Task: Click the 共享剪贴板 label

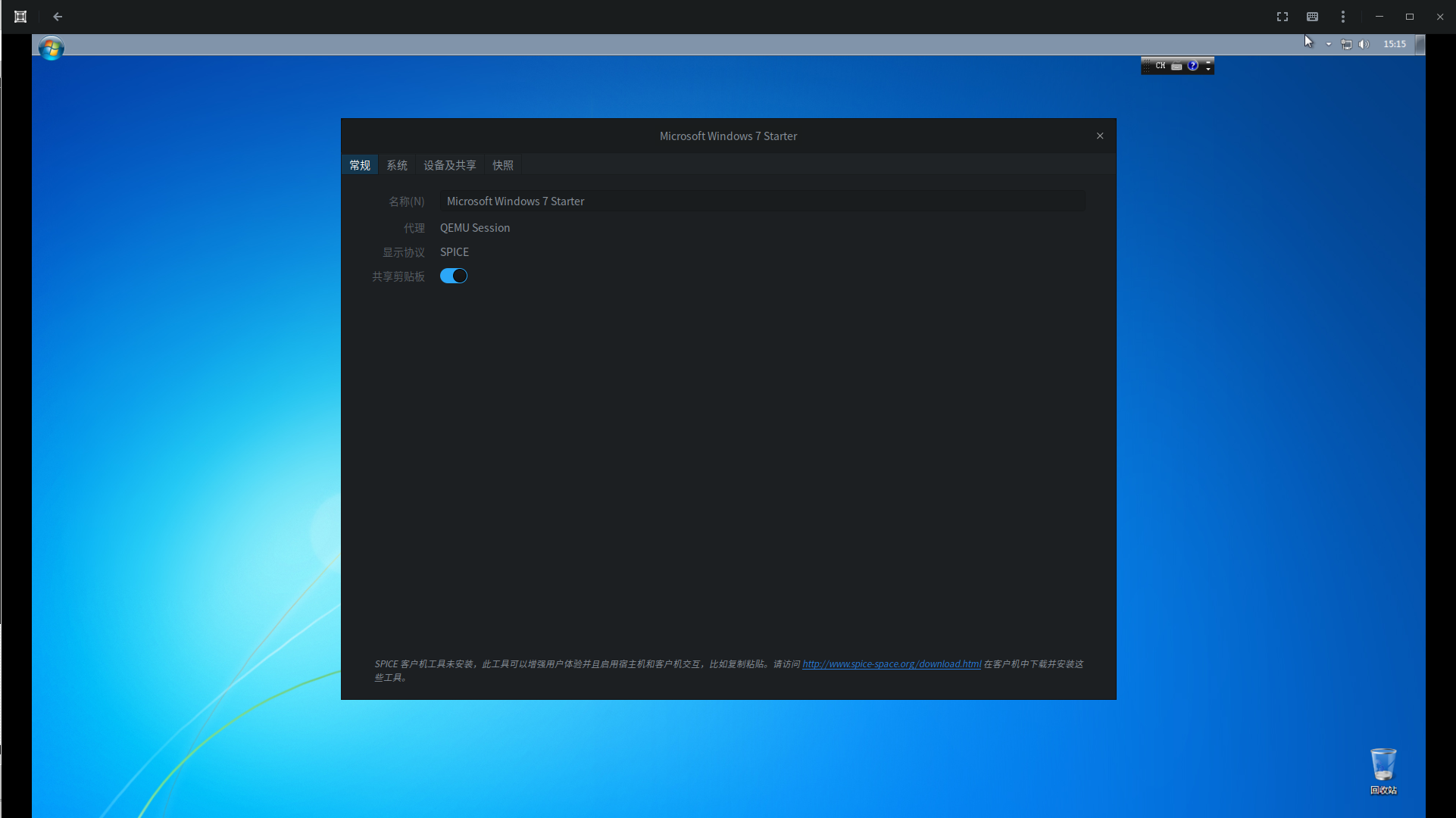Action: [x=398, y=277]
